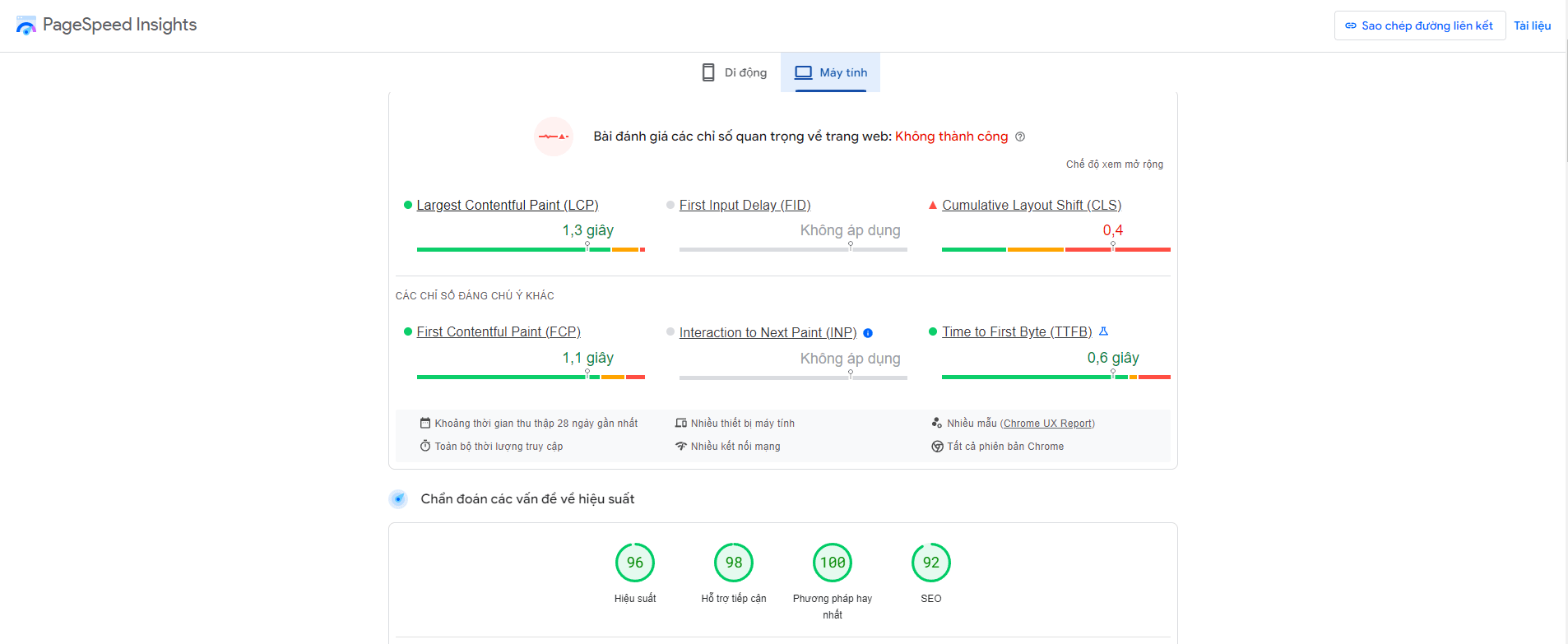This screenshot has width=1568, height=644.
Task: Open Cumulative Layout Shift (CLS) link
Action: 1032,205
